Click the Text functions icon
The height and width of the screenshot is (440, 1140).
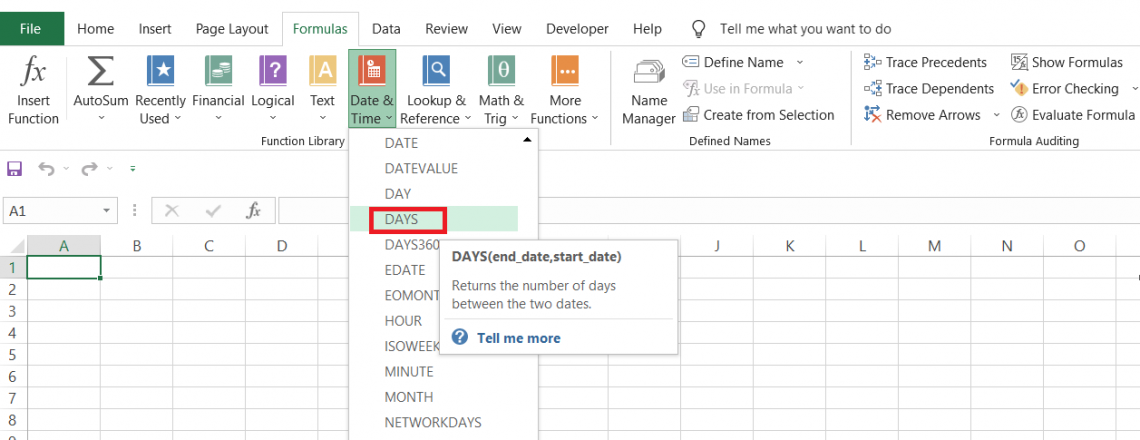coord(322,72)
